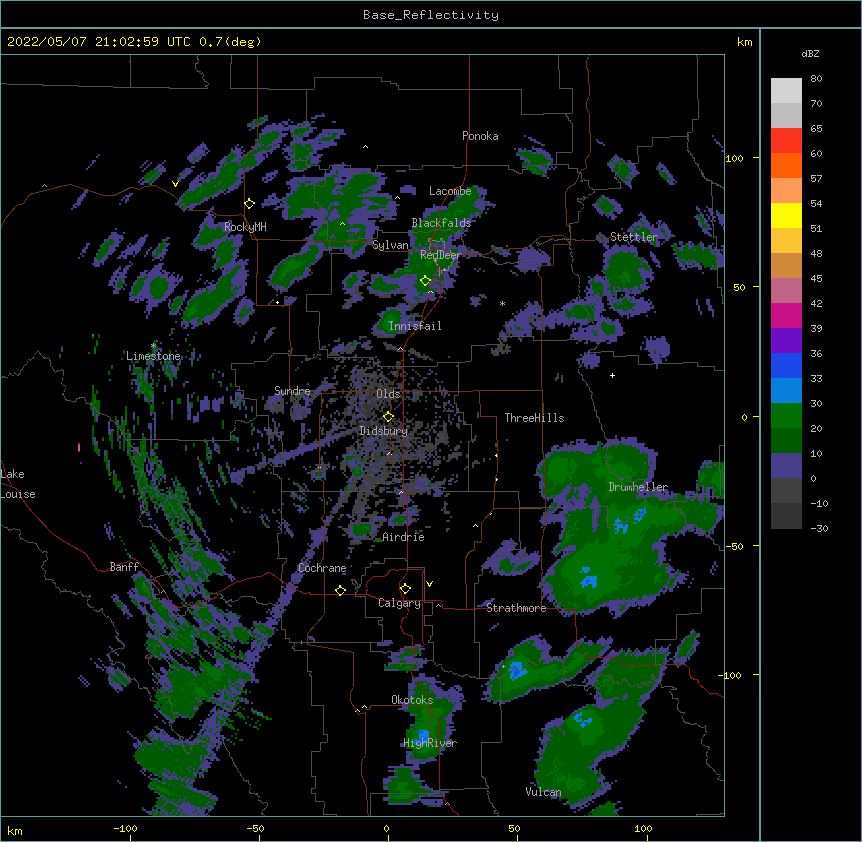Click the Vulcan city label
This screenshot has height=842, width=862.
point(543,792)
